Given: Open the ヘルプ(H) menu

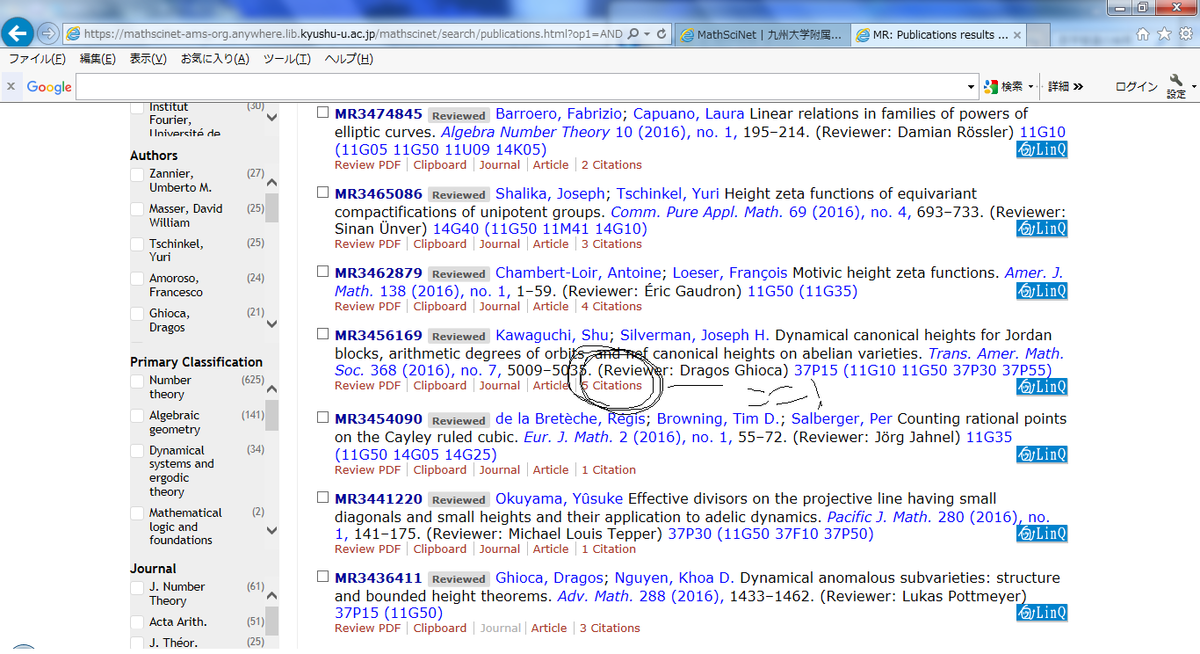Looking at the screenshot, I should click(x=349, y=59).
